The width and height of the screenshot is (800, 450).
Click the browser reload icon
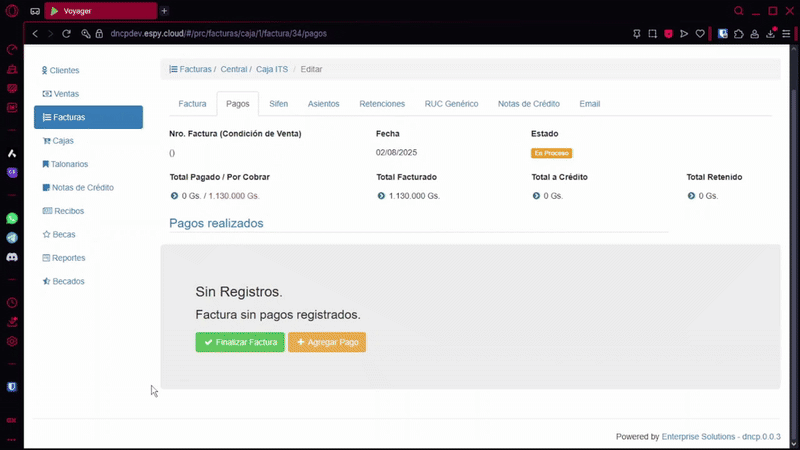tap(67, 33)
